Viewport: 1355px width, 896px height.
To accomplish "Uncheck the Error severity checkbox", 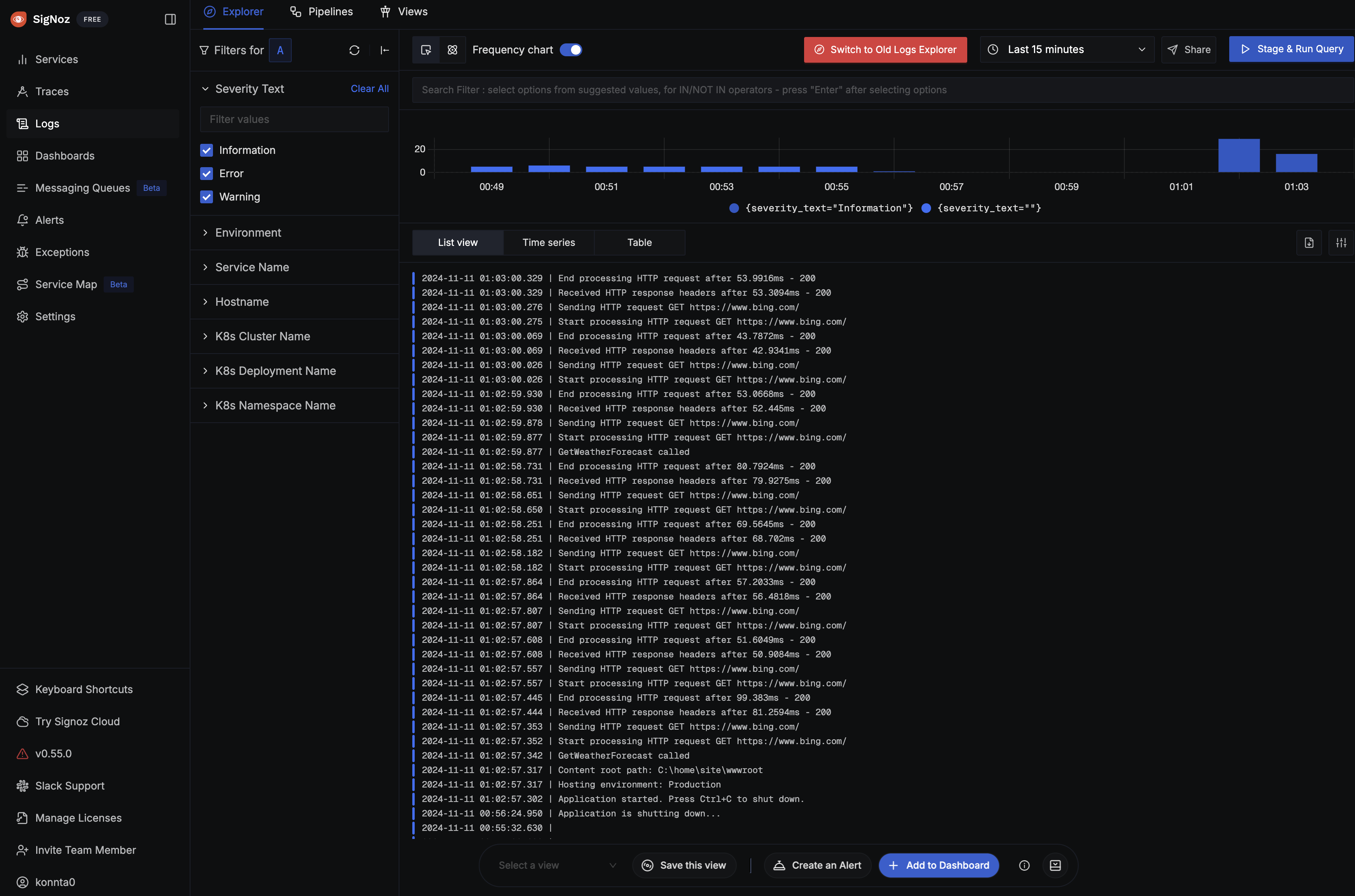I will [206, 174].
